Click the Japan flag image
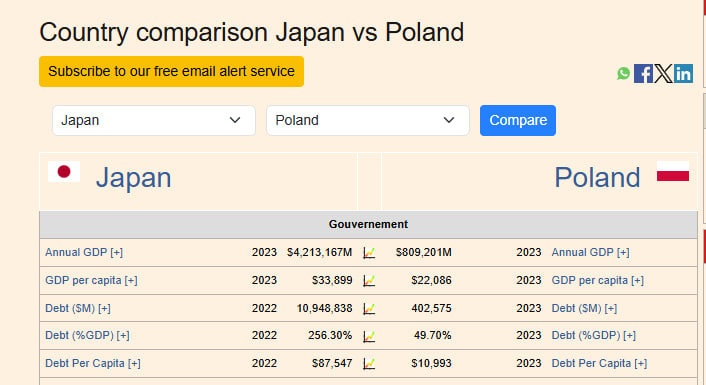 (x=64, y=172)
